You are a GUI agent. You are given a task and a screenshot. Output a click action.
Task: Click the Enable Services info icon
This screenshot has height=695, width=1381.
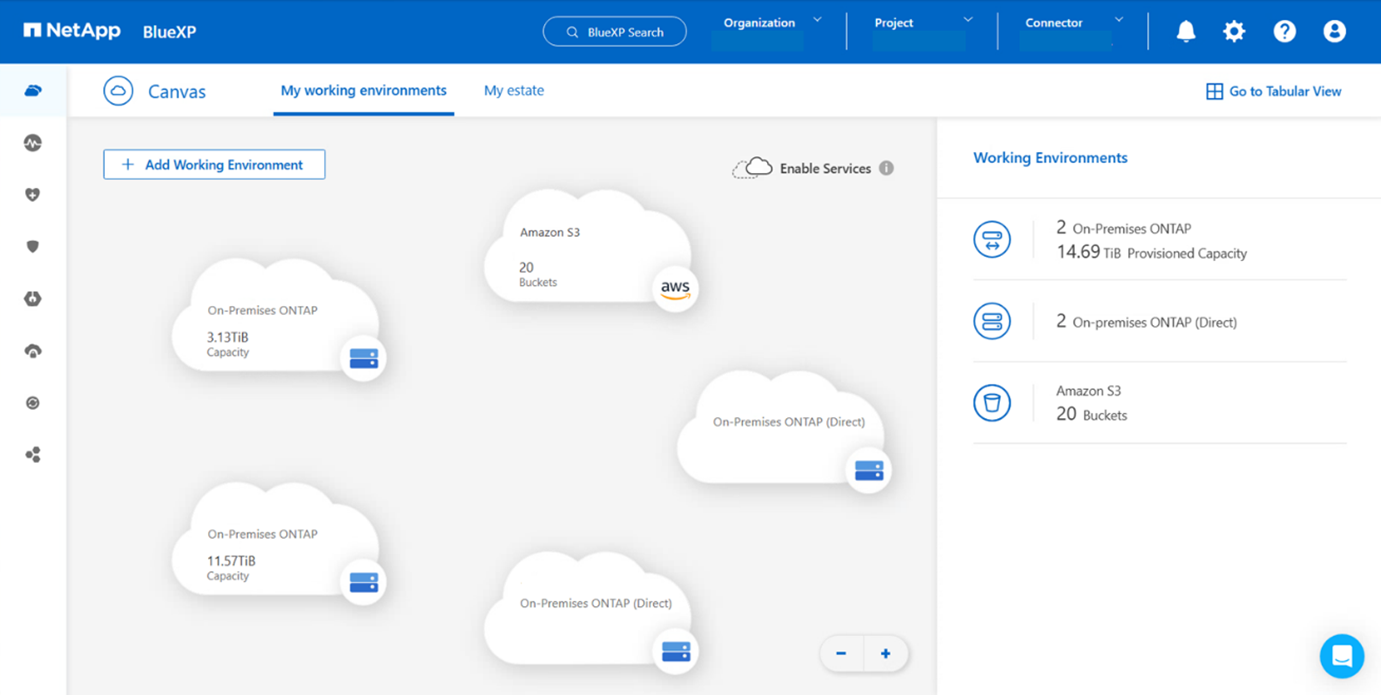coord(886,168)
